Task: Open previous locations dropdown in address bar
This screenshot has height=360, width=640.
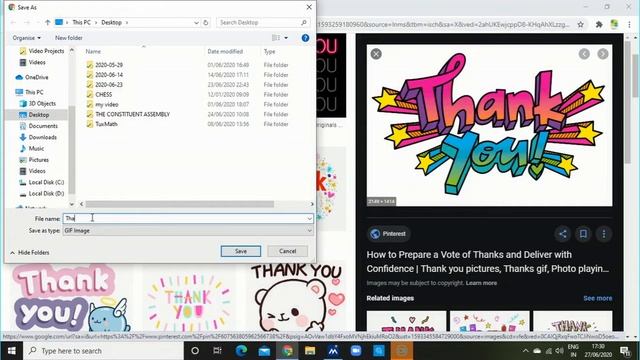Action: point(196,22)
